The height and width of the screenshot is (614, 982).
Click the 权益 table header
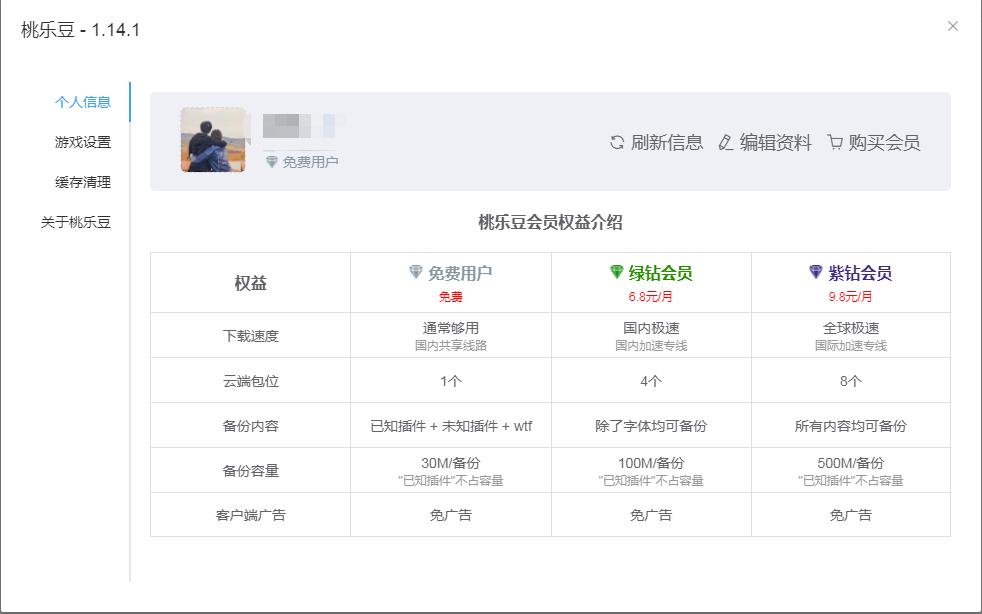(x=251, y=283)
